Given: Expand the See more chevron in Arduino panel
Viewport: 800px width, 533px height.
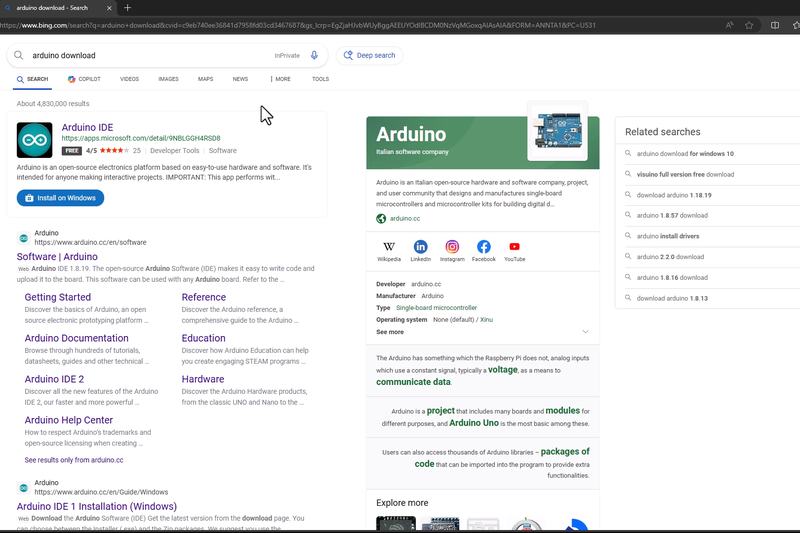Looking at the screenshot, I should 585,332.
